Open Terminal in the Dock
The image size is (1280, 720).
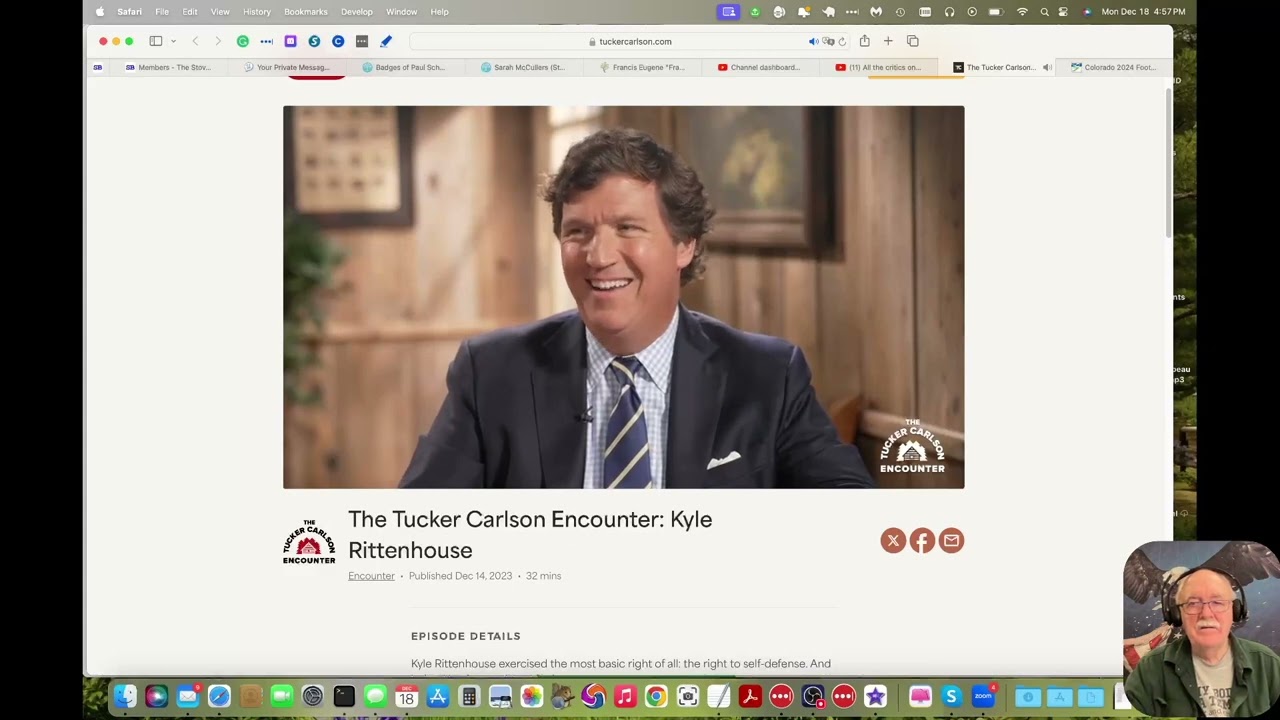tap(344, 697)
